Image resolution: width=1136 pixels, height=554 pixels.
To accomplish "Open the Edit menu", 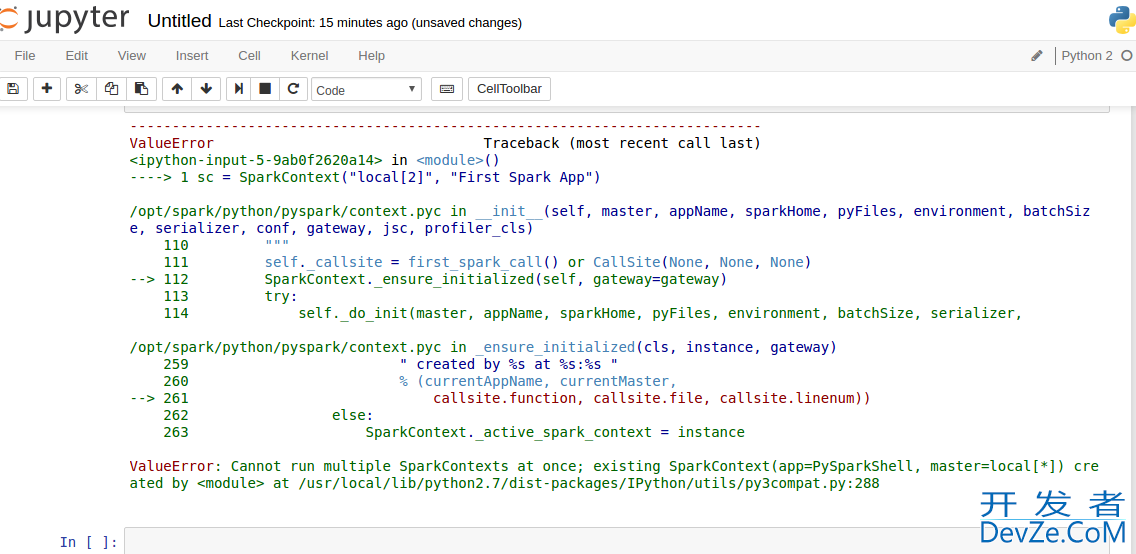I will (77, 56).
